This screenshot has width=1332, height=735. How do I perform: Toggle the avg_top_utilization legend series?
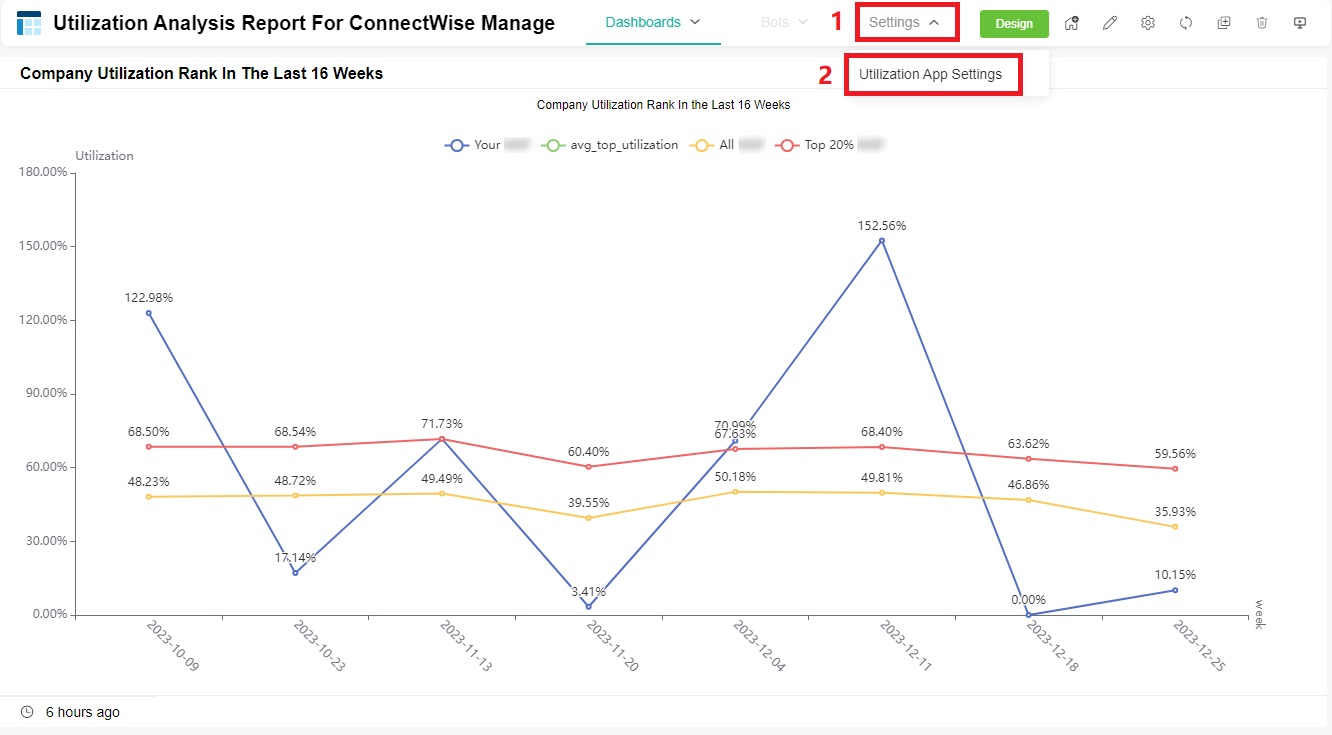(611, 145)
